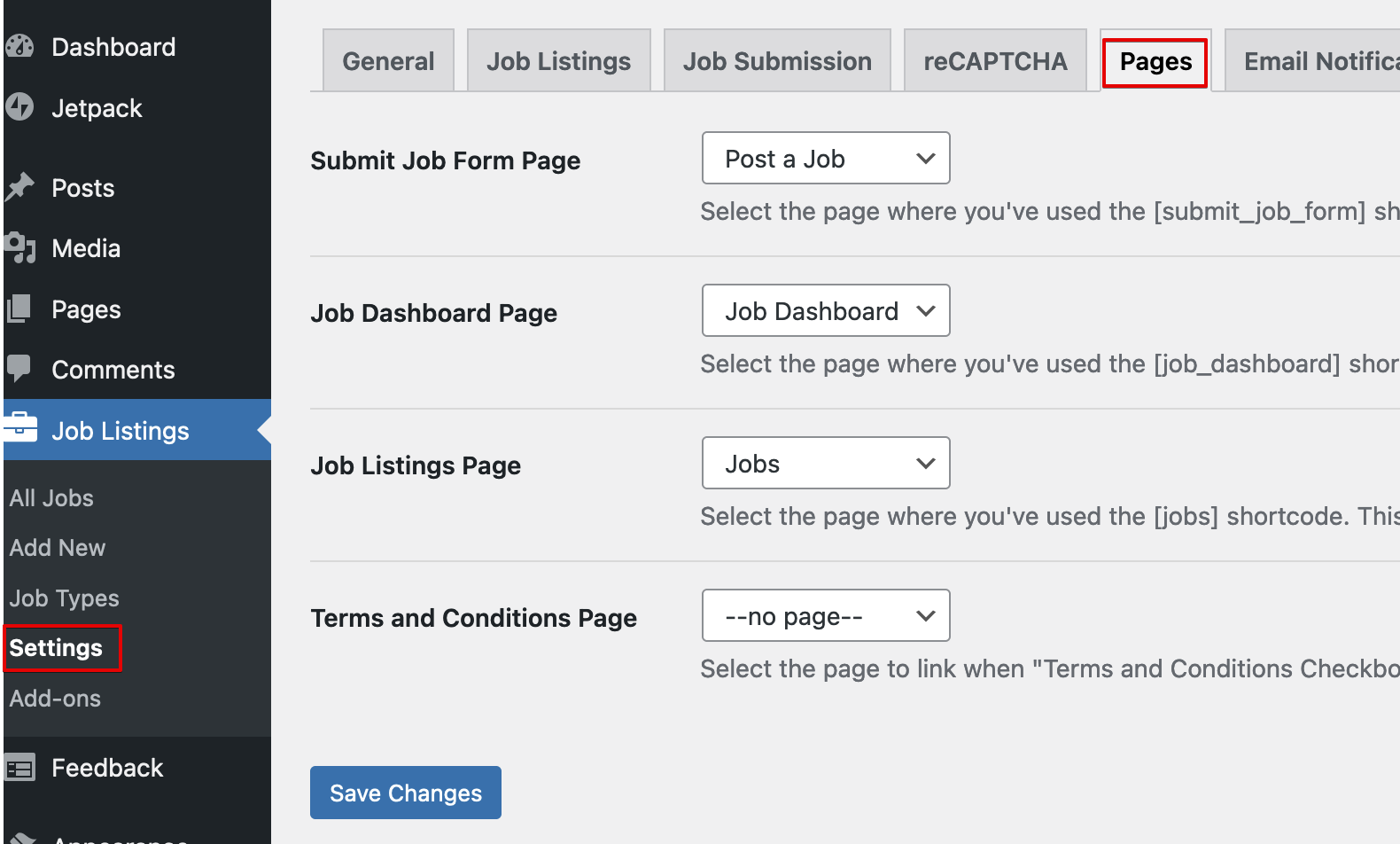Viewport: 1400px width, 844px height.
Task: Open the Job Listings Page dropdown showing Jobs
Action: pos(825,463)
